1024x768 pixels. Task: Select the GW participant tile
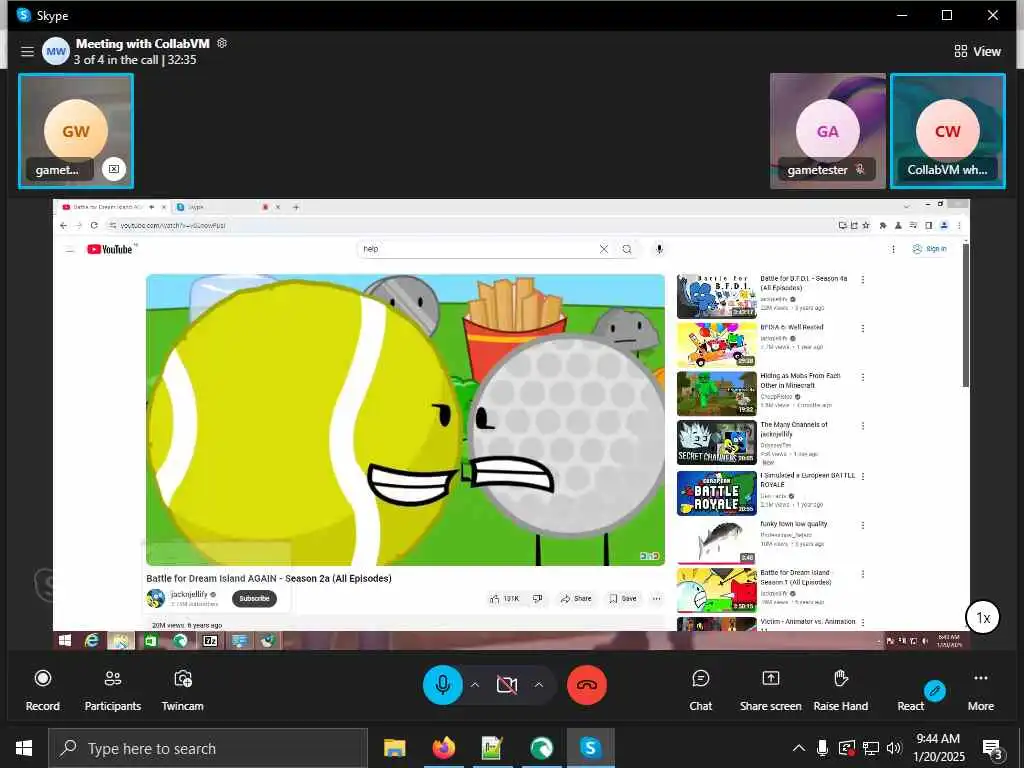[76, 131]
